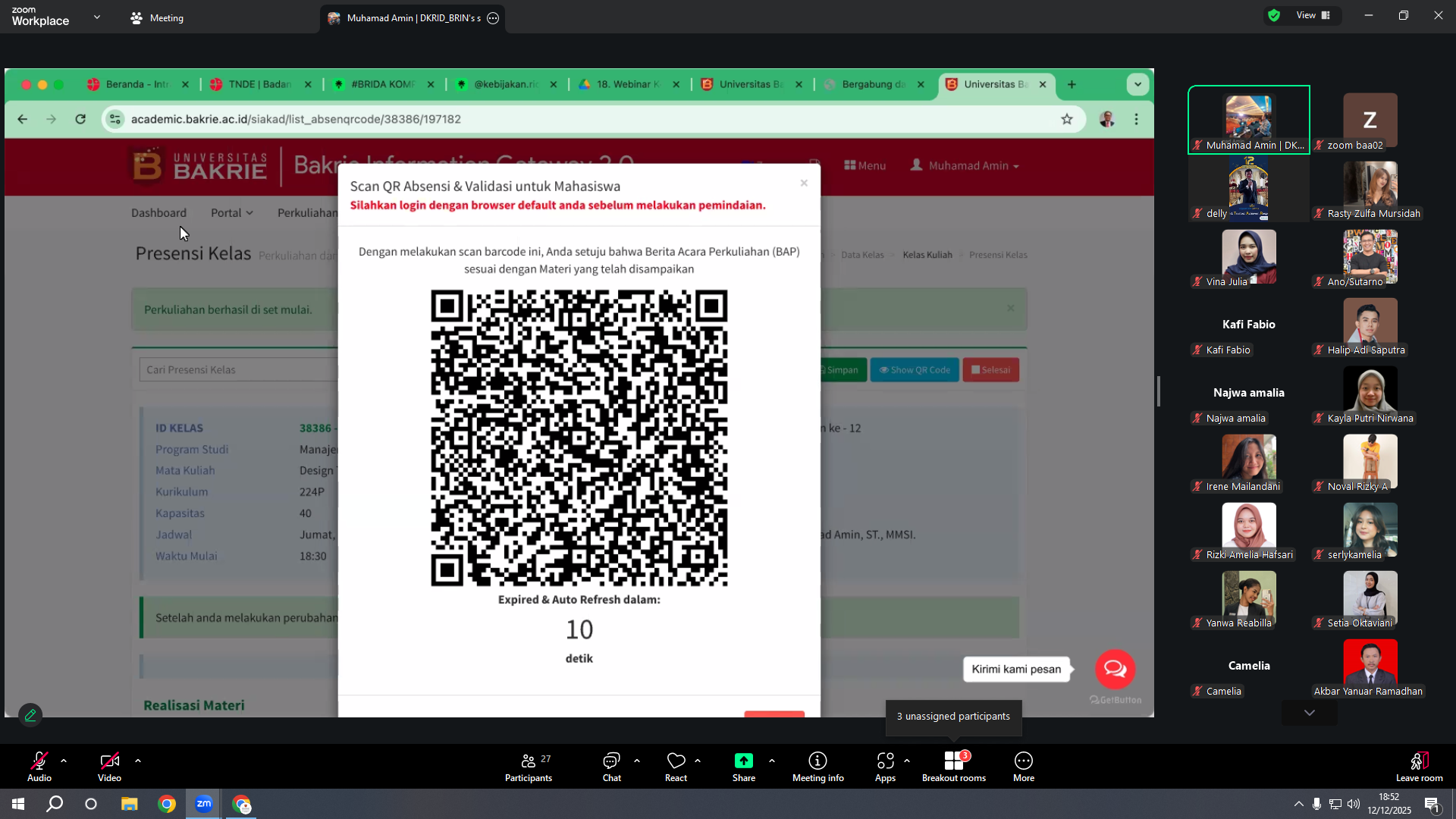Open the Dashboard menu
The image size is (1456, 819).
[158, 213]
